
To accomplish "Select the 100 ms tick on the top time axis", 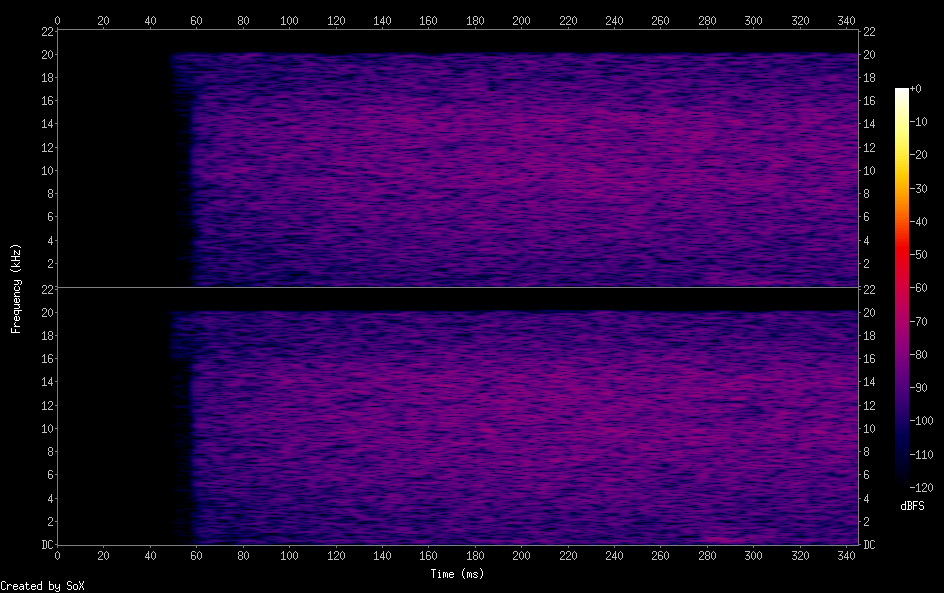I will (289, 20).
